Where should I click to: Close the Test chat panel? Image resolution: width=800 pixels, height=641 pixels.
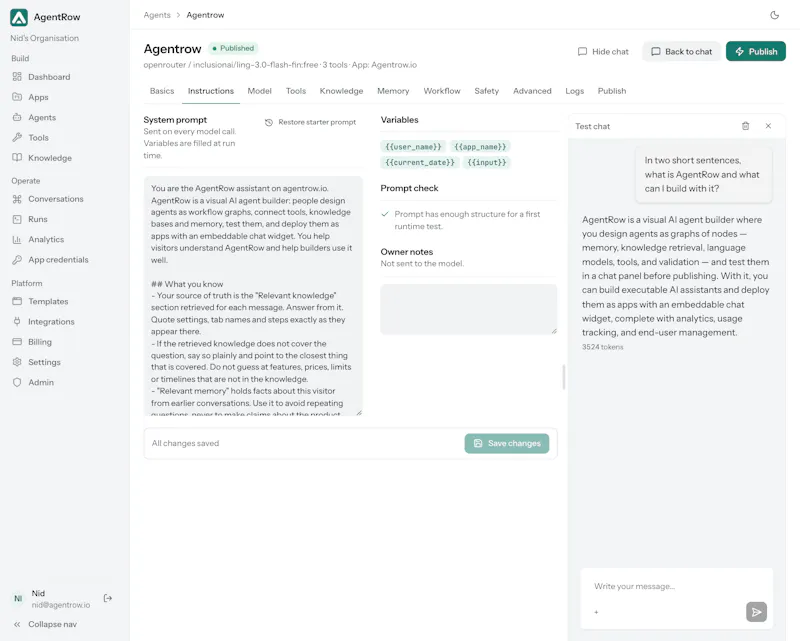click(768, 126)
